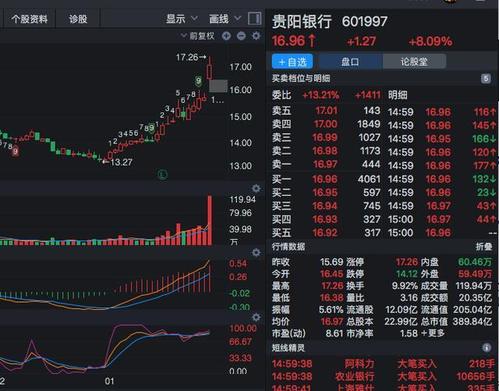Click the green L marker below chart
The width and height of the screenshot is (499, 391).
click(162, 174)
